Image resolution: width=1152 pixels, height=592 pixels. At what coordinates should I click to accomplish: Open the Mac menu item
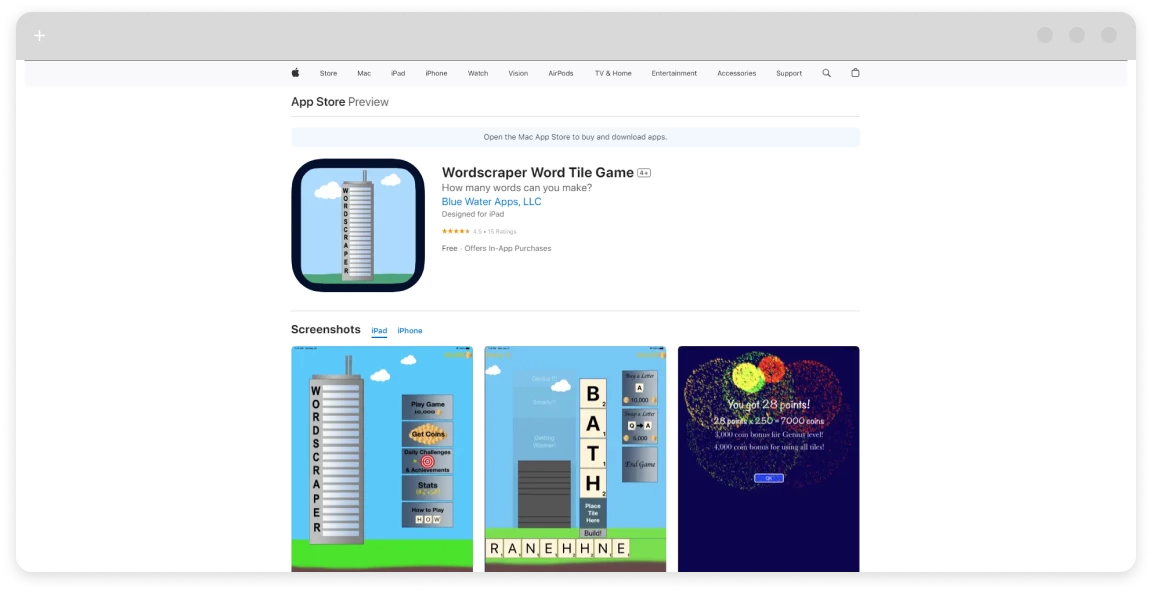click(364, 73)
